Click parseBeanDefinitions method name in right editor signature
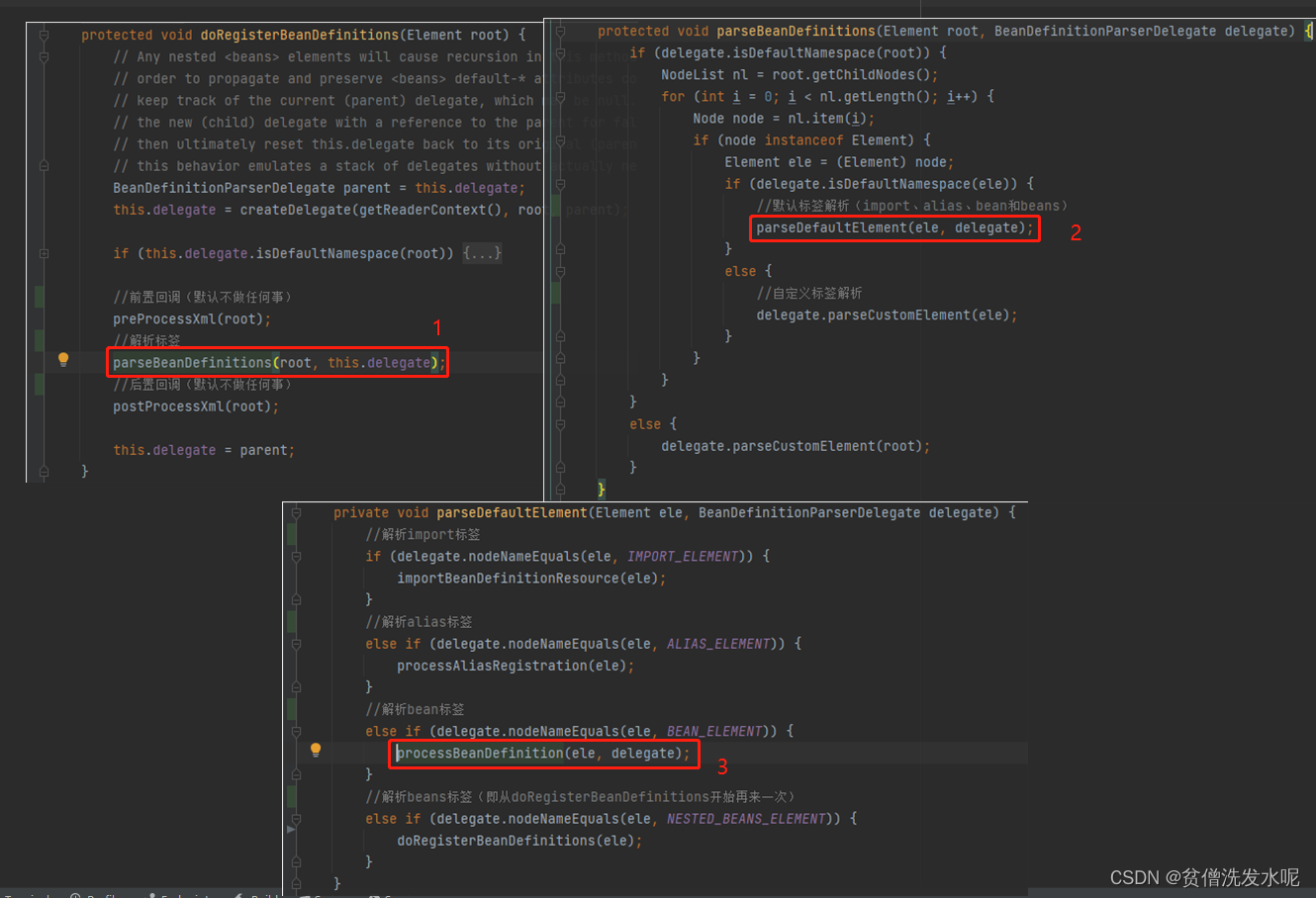Image resolution: width=1316 pixels, height=898 pixels. tap(797, 31)
